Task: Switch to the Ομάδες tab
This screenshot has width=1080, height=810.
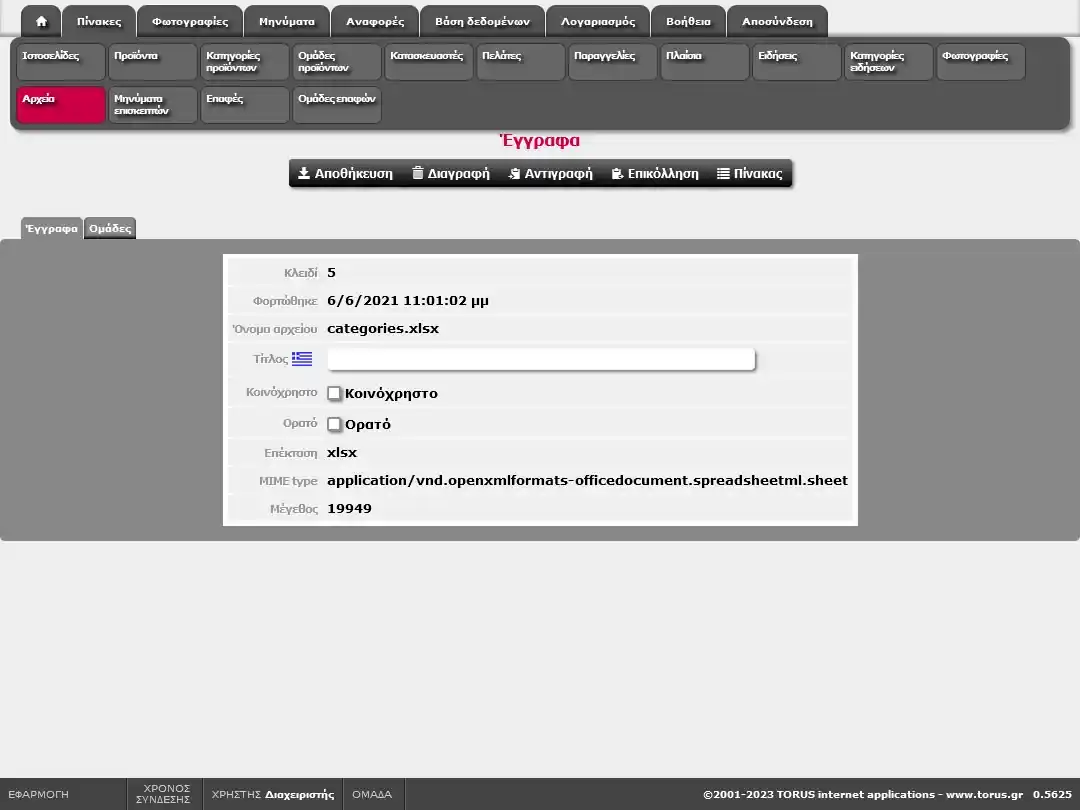Action: click(110, 228)
